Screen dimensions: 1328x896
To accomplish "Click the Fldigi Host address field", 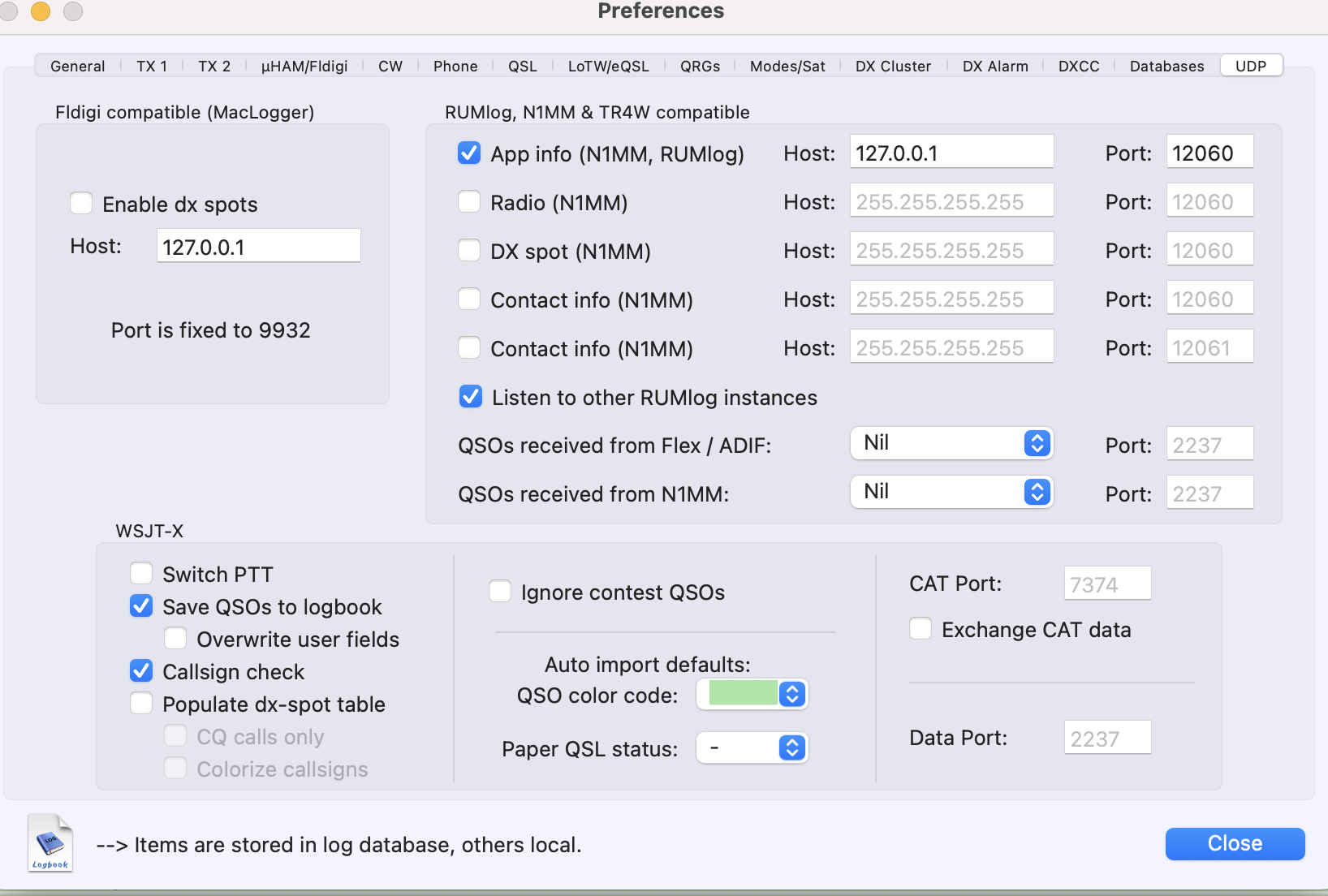I will pyautogui.click(x=258, y=246).
